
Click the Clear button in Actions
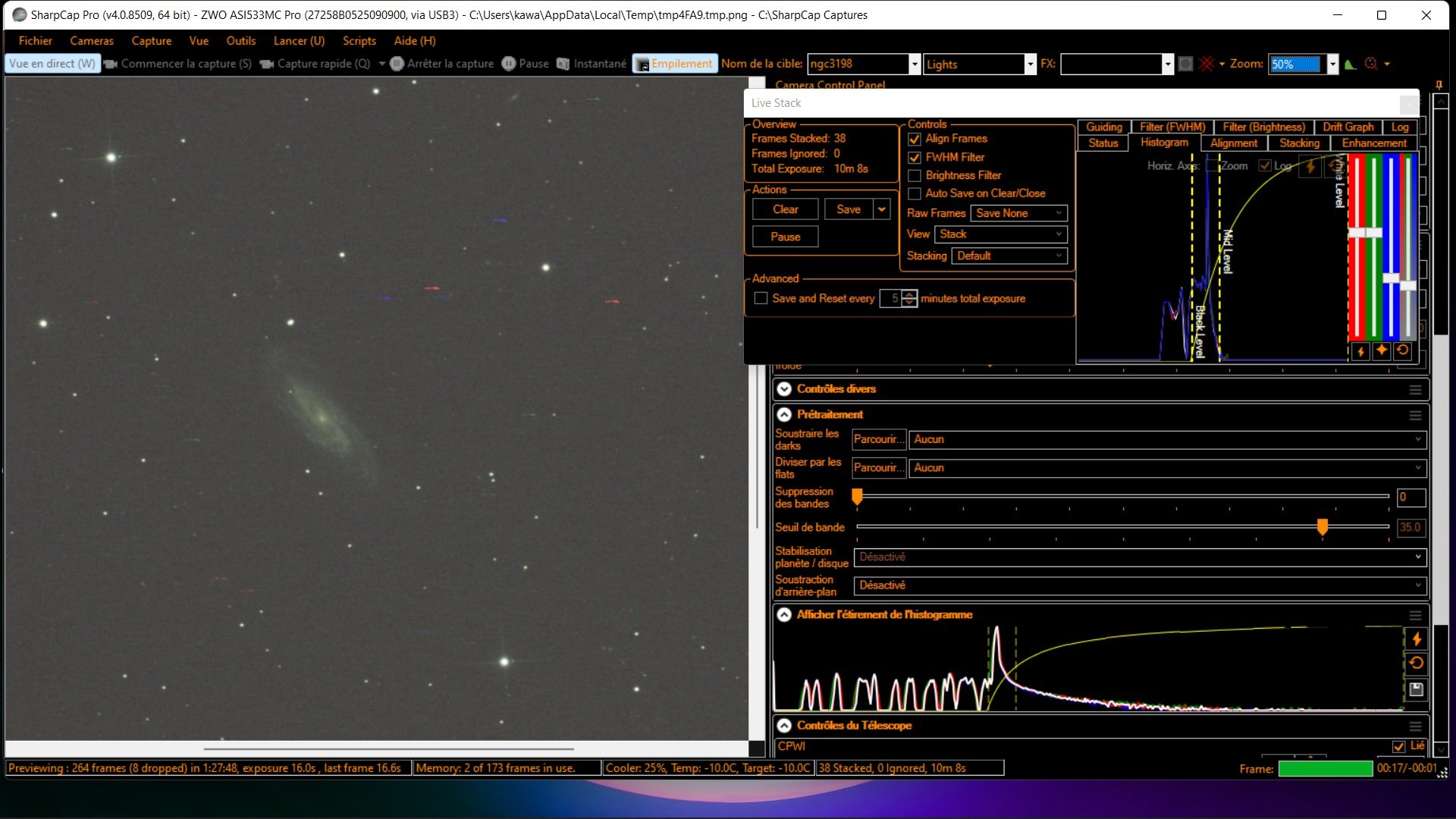(x=786, y=209)
